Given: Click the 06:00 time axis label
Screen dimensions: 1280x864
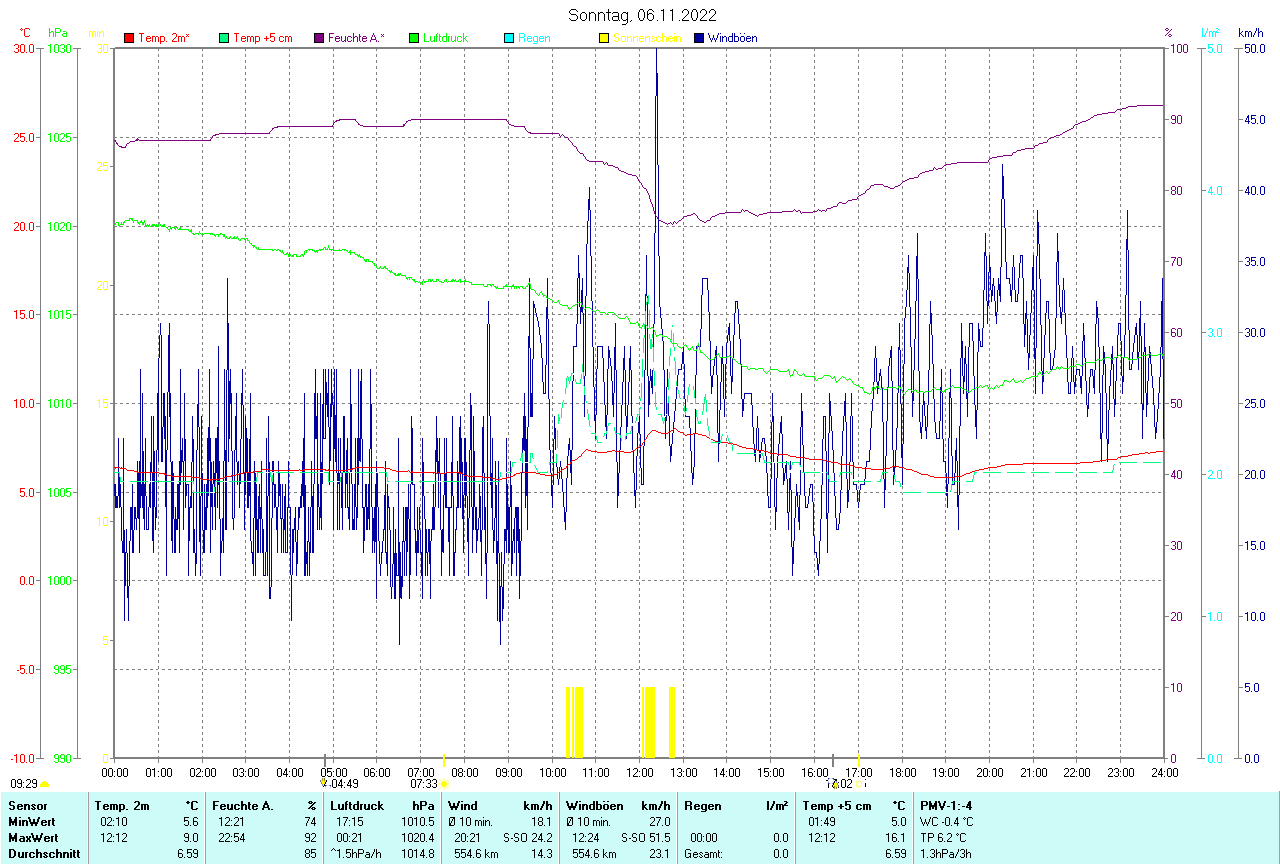Looking at the screenshot, I should coord(377,772).
